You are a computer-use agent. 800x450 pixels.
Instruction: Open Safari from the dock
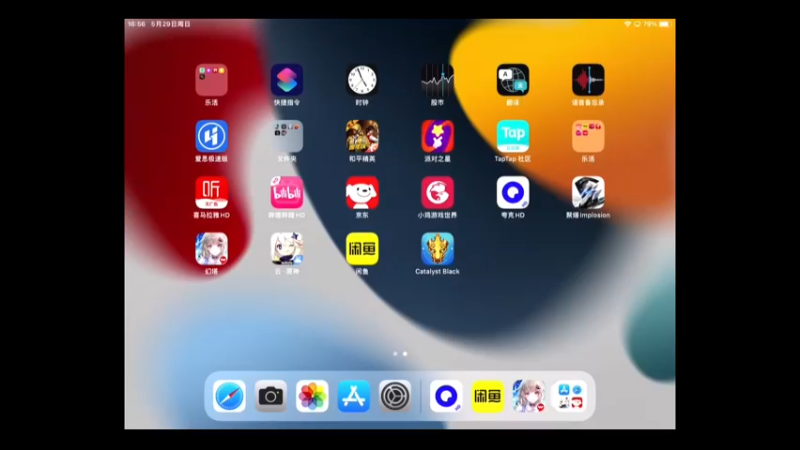[229, 396]
